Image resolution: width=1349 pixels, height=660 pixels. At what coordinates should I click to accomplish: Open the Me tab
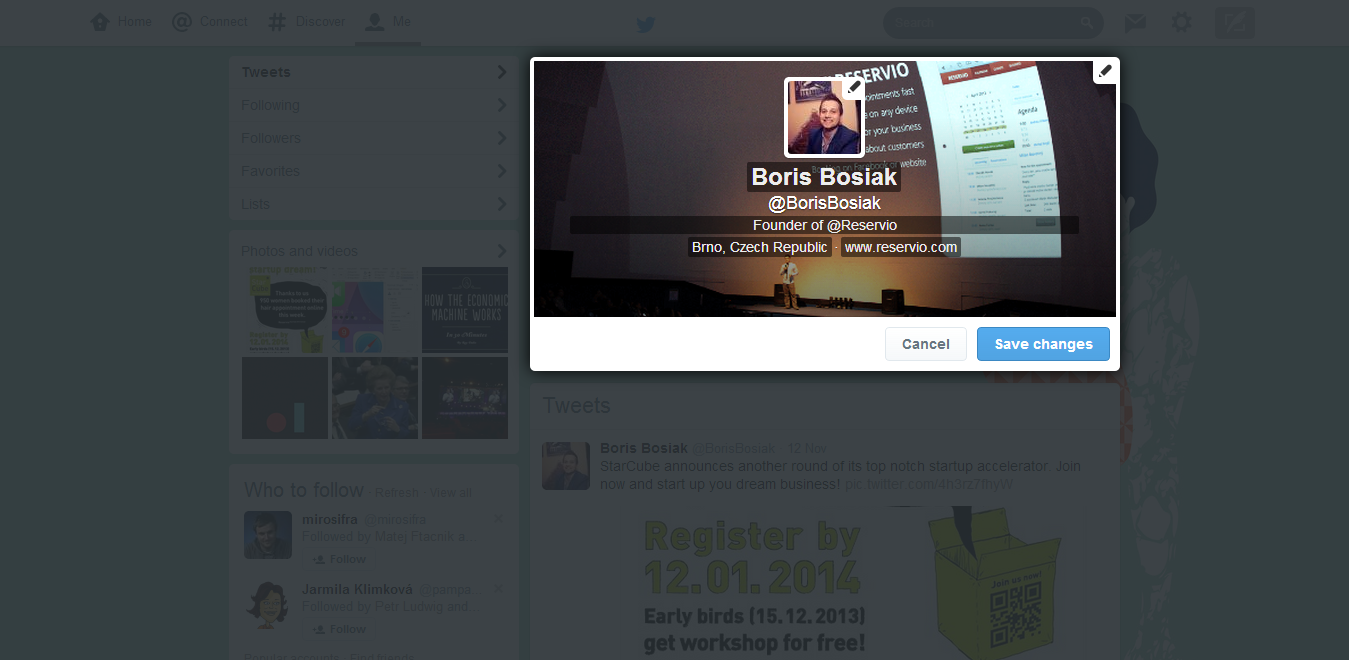tap(388, 21)
